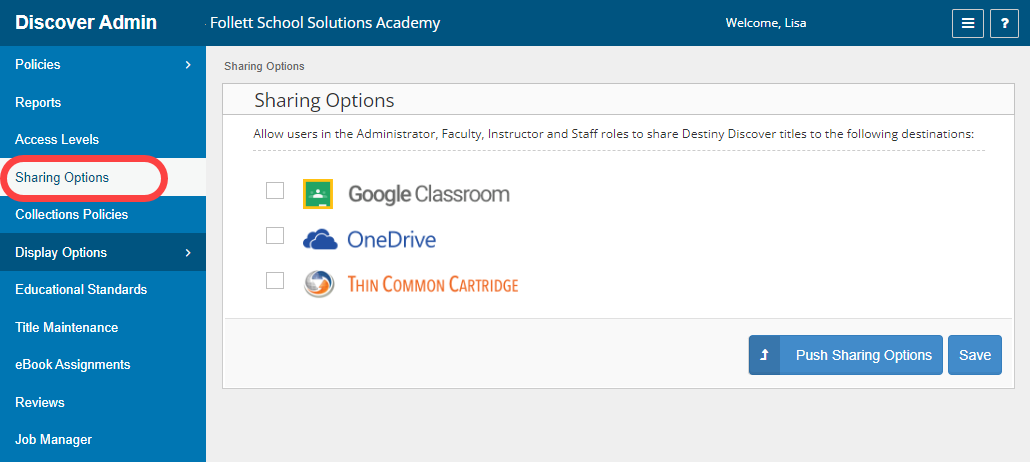Click the Google Classroom label text
The image size is (1030, 462).
pos(429,194)
